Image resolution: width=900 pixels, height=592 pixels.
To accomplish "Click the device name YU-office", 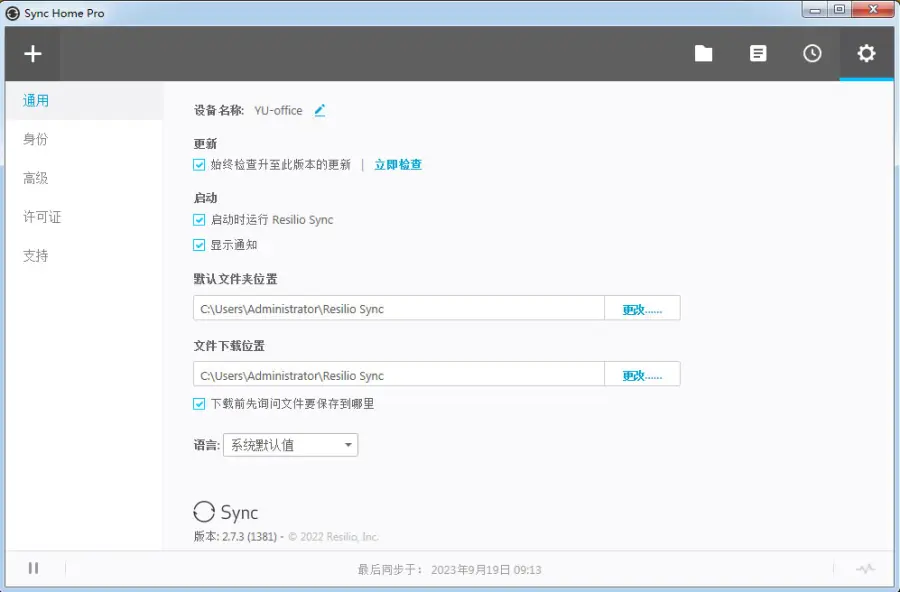I will click(278, 110).
